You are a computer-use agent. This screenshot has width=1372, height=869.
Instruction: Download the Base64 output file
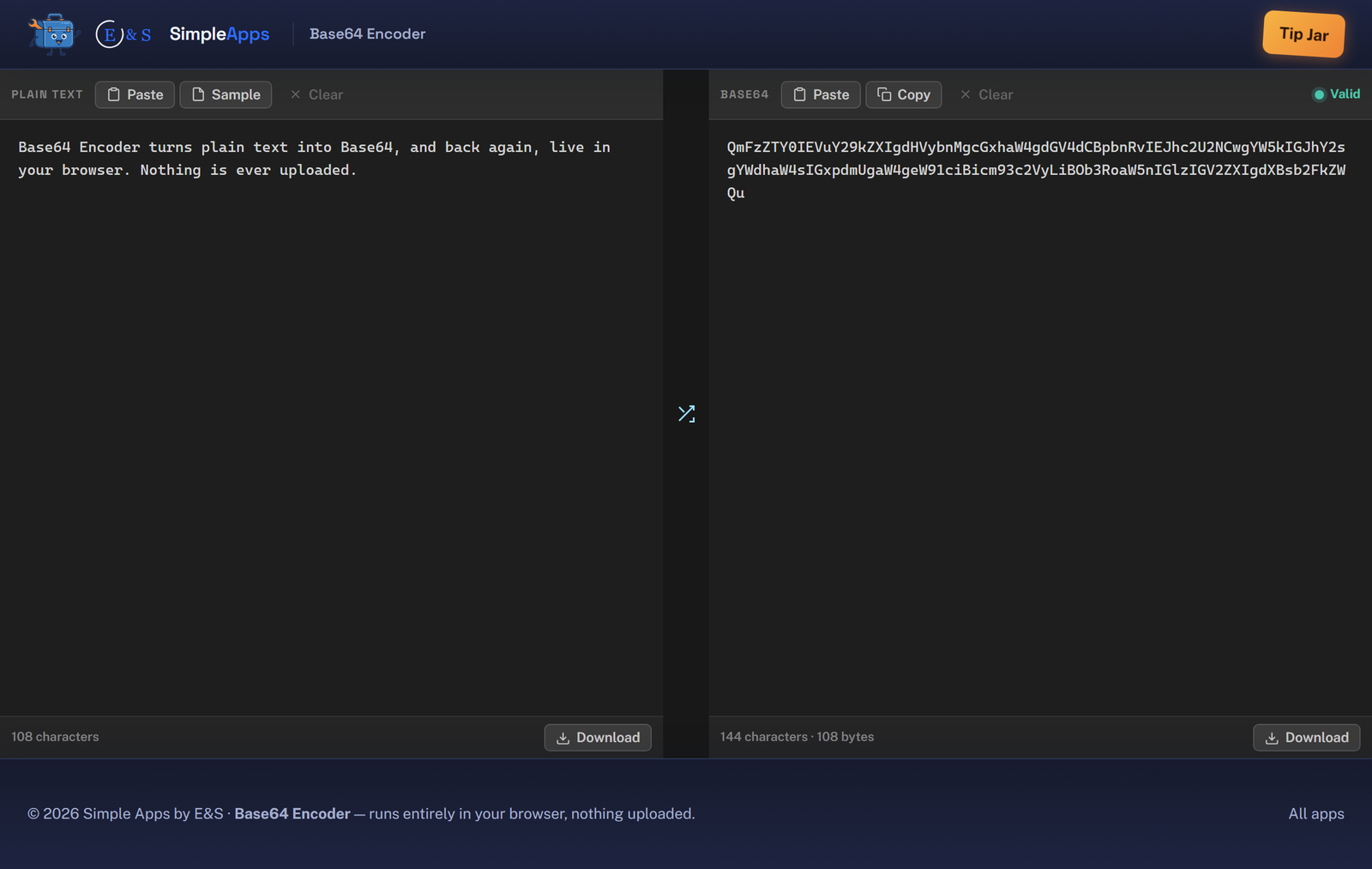point(1306,738)
